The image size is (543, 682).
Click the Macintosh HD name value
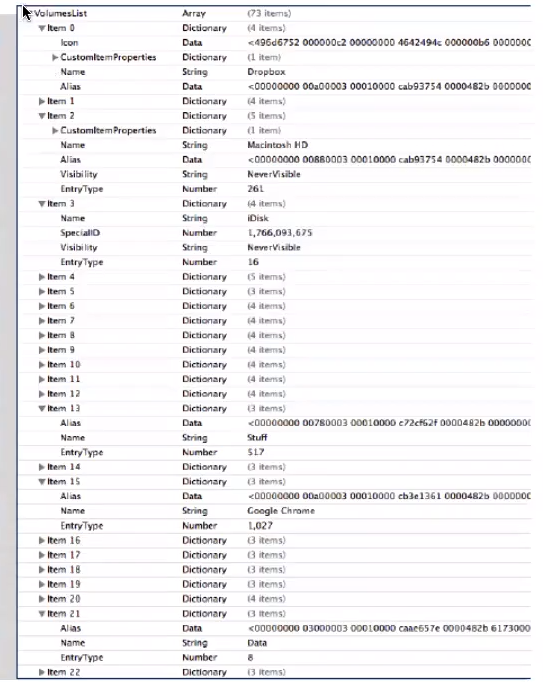pyautogui.click(x=278, y=145)
